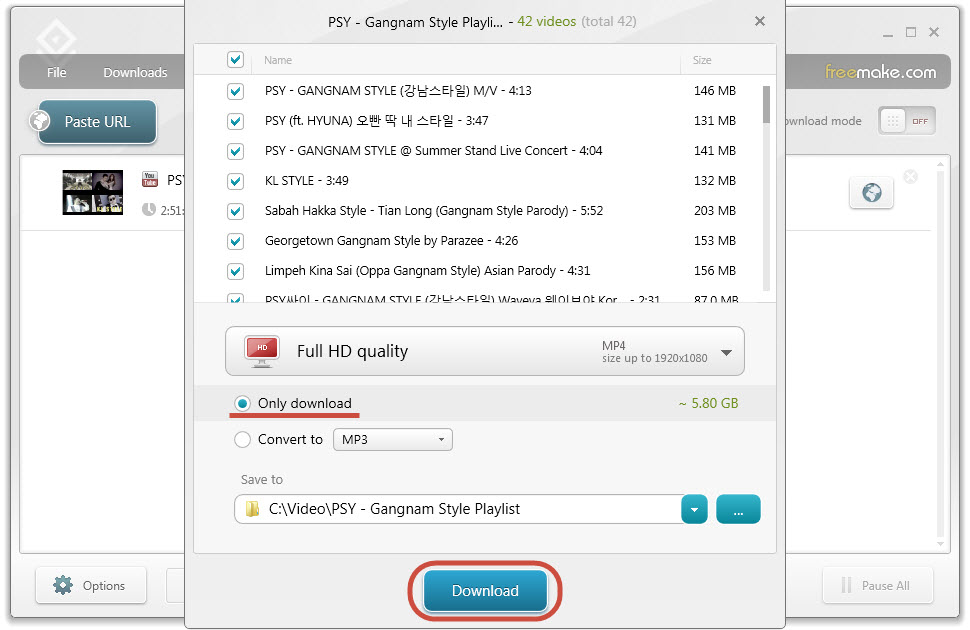This screenshot has width=970, height=630.
Task: Click the browse folder ellipsis button
Action: pyautogui.click(x=738, y=509)
